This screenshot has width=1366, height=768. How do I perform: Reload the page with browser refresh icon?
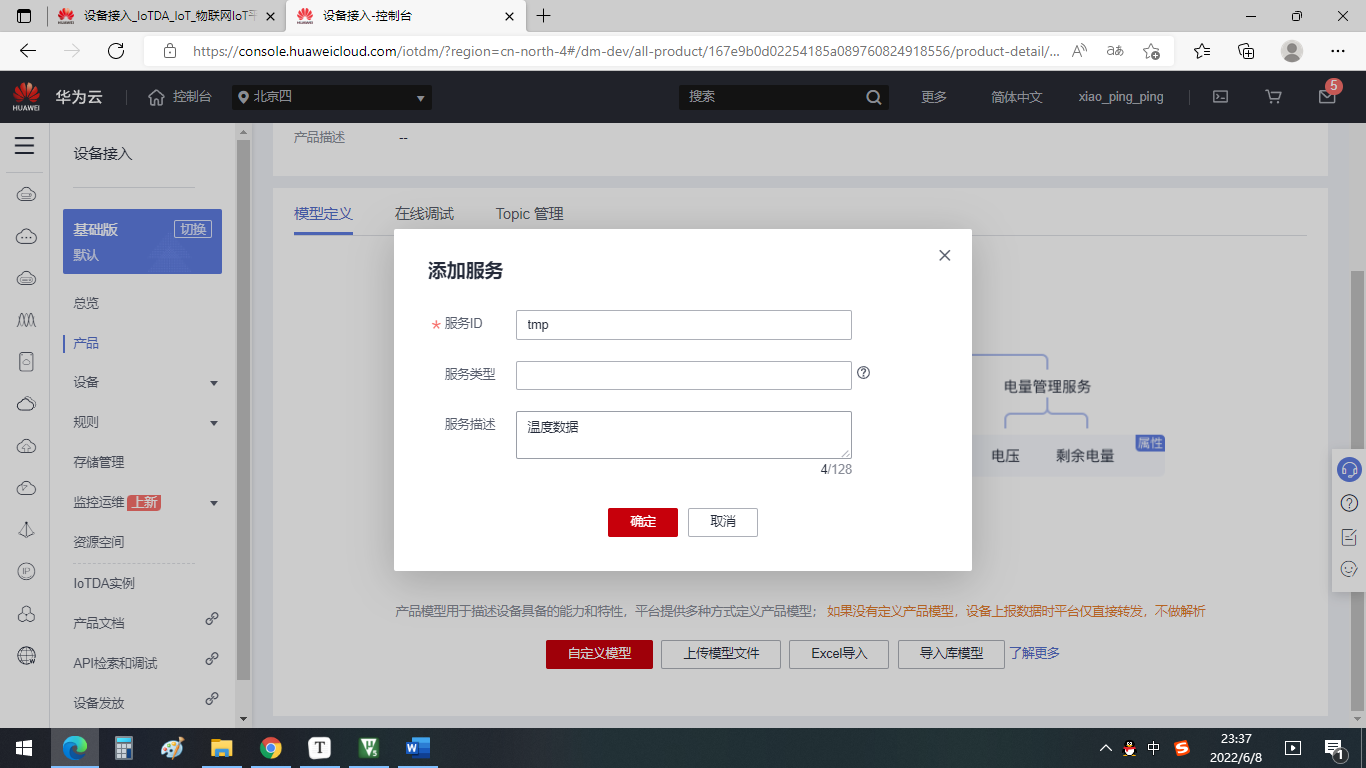point(116,51)
